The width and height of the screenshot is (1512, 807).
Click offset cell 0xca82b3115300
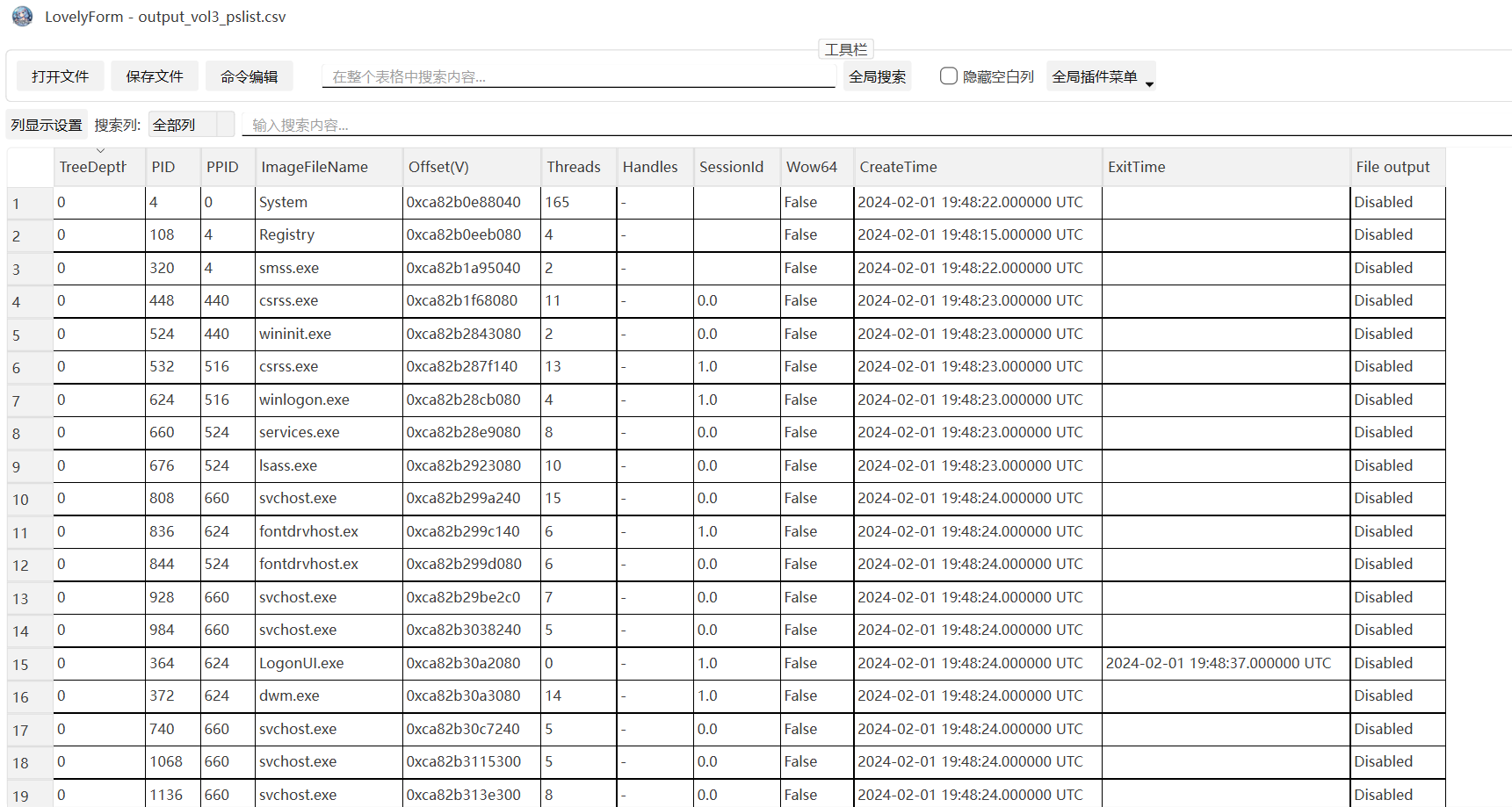[x=472, y=761]
